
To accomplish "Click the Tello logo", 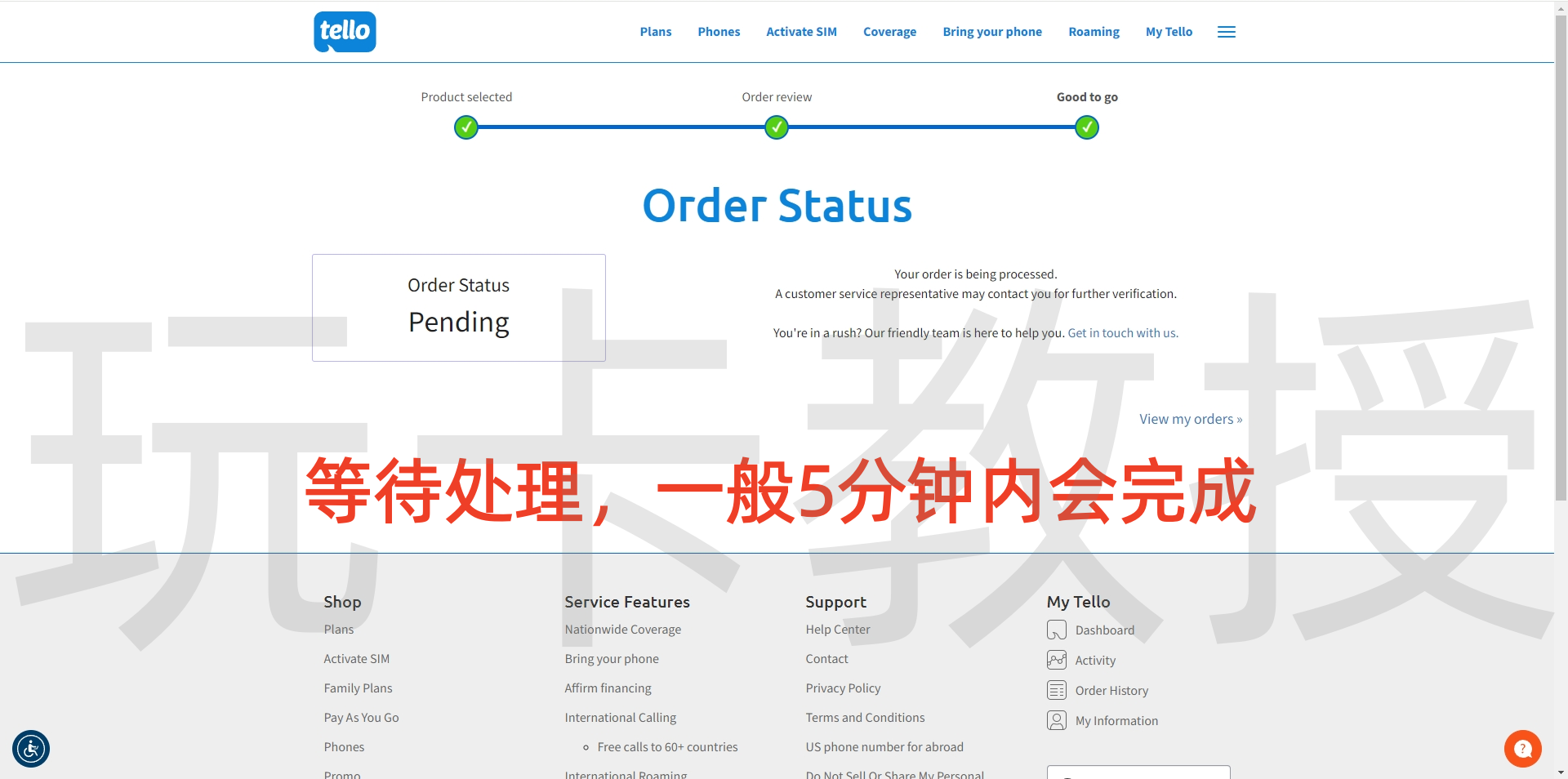I will click(x=345, y=32).
